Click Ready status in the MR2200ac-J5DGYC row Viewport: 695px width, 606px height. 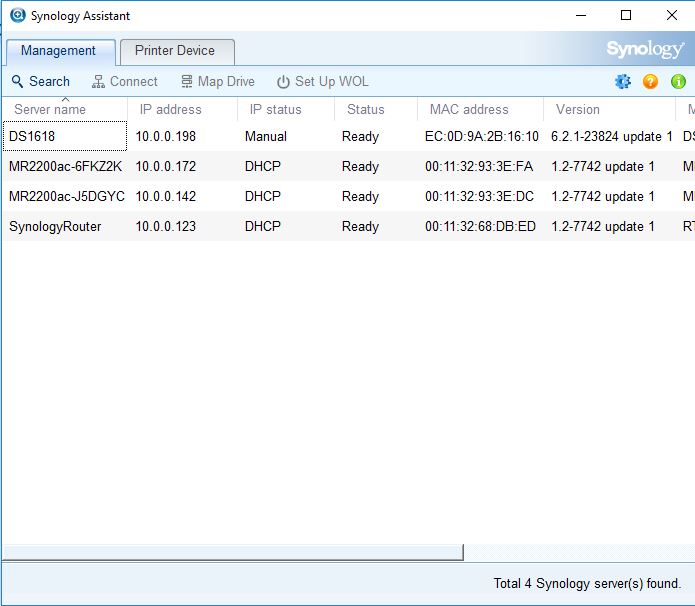click(x=360, y=196)
